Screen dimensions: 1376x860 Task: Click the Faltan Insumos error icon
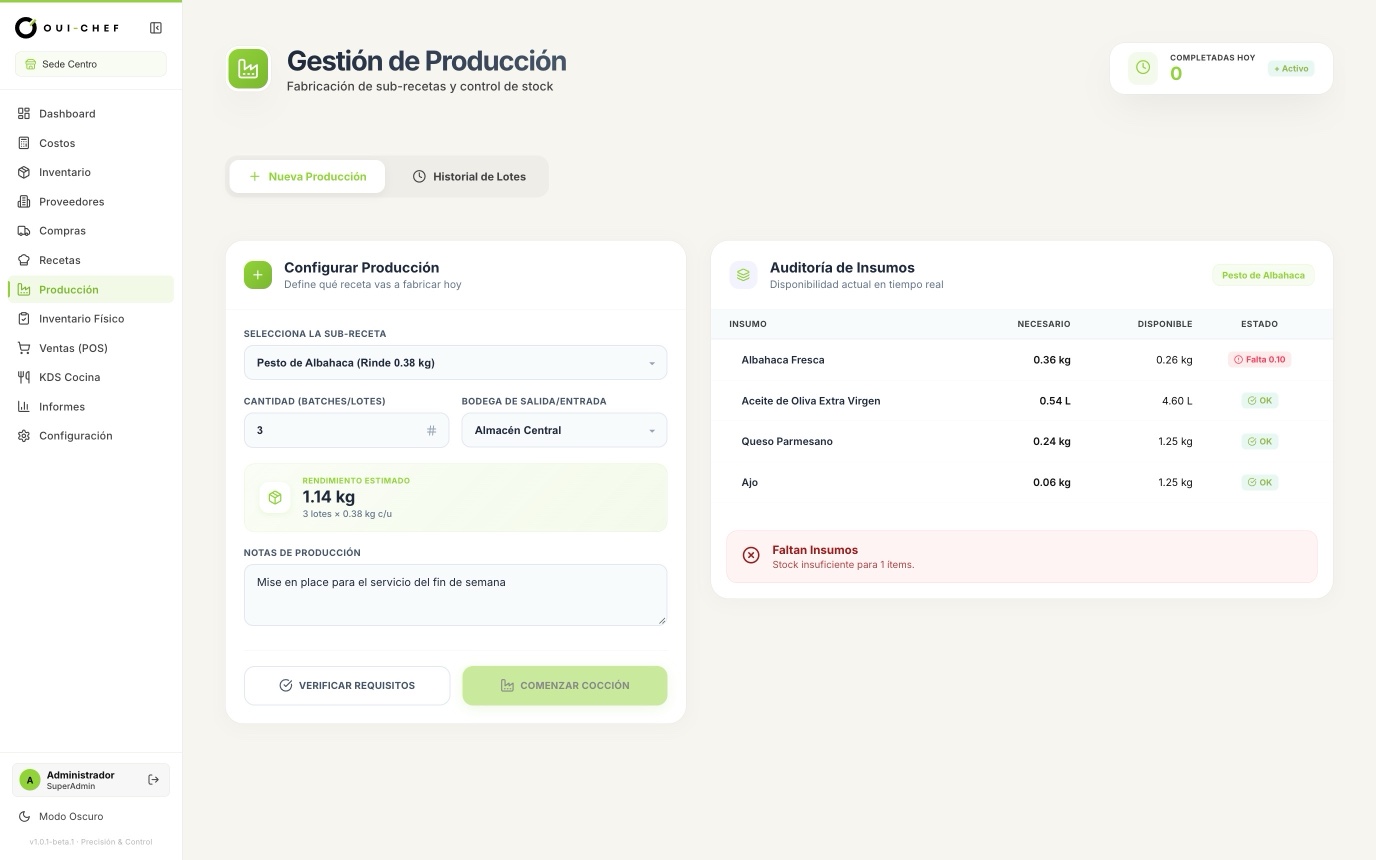751,555
